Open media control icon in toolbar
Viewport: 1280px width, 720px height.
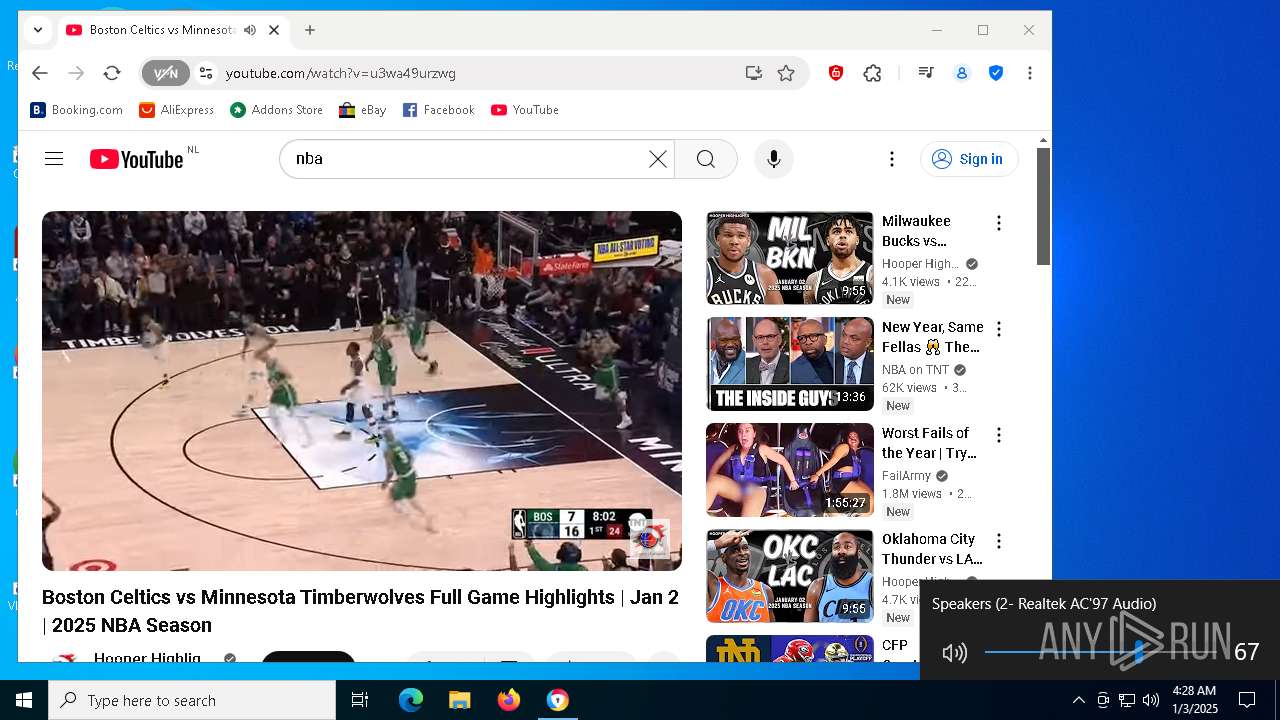pyautogui.click(x=926, y=73)
